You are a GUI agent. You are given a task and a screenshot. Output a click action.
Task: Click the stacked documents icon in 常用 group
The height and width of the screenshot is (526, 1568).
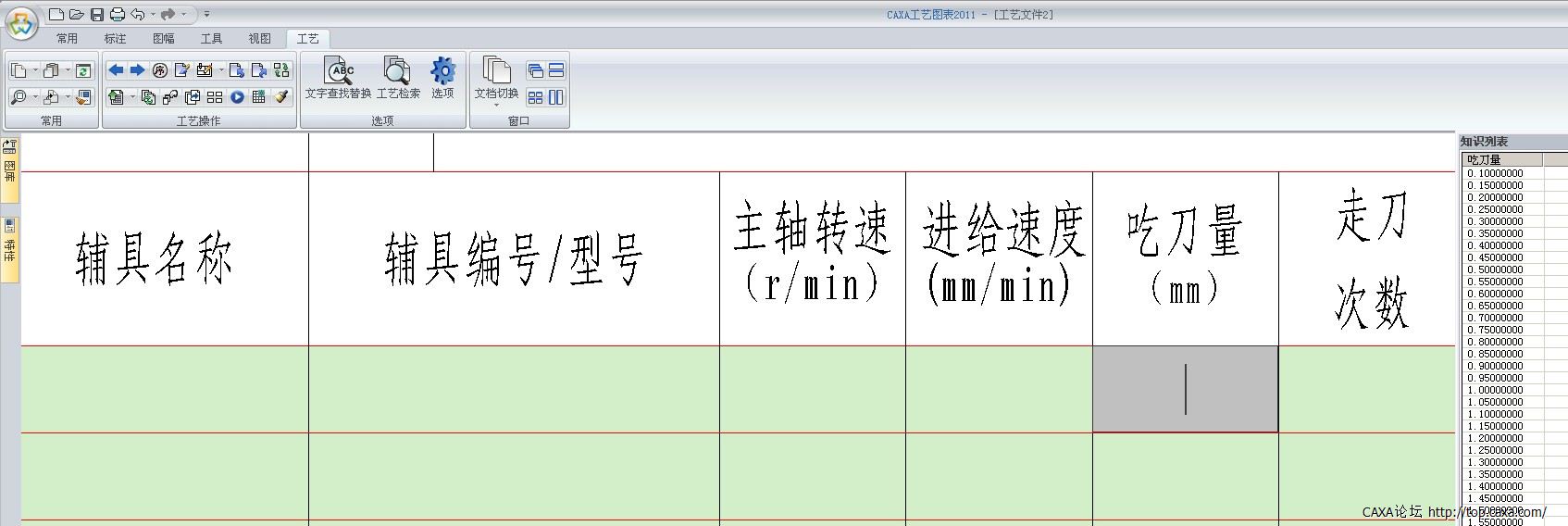(x=51, y=70)
